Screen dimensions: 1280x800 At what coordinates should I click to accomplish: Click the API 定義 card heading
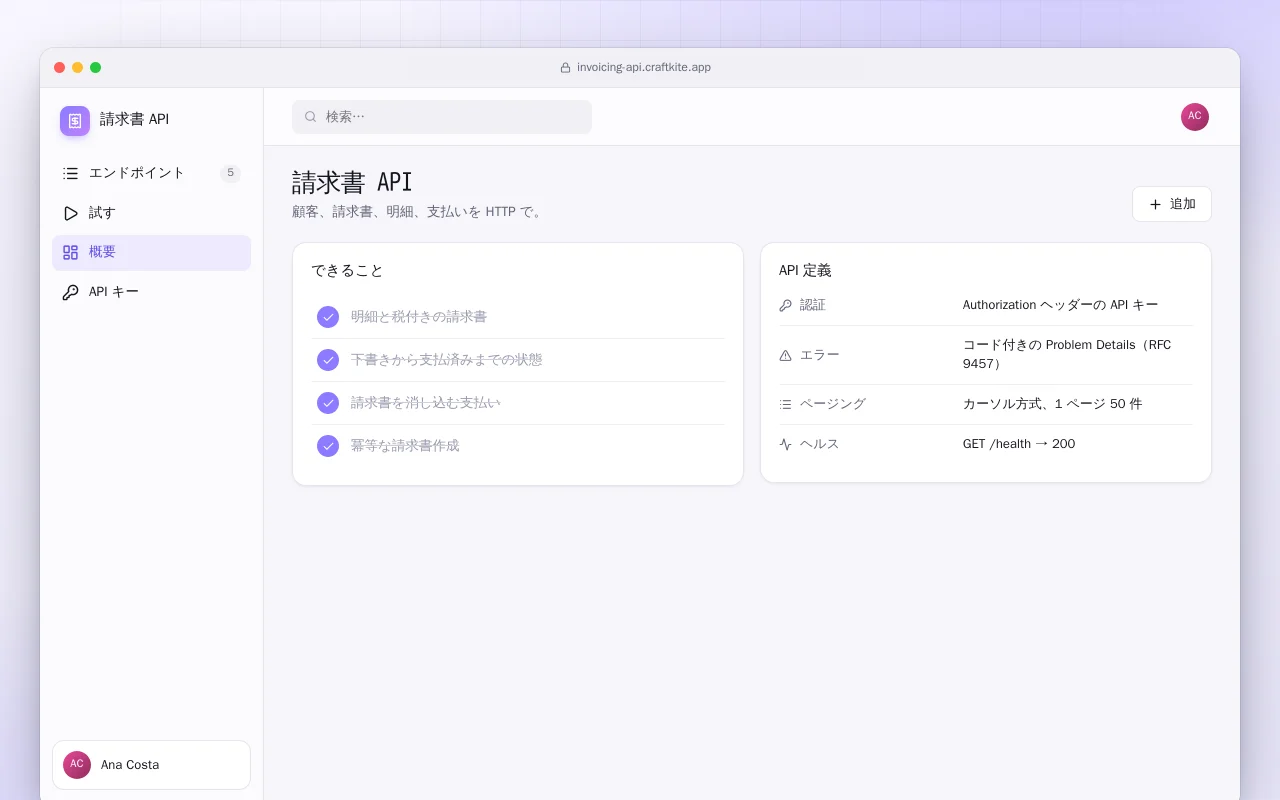click(805, 271)
